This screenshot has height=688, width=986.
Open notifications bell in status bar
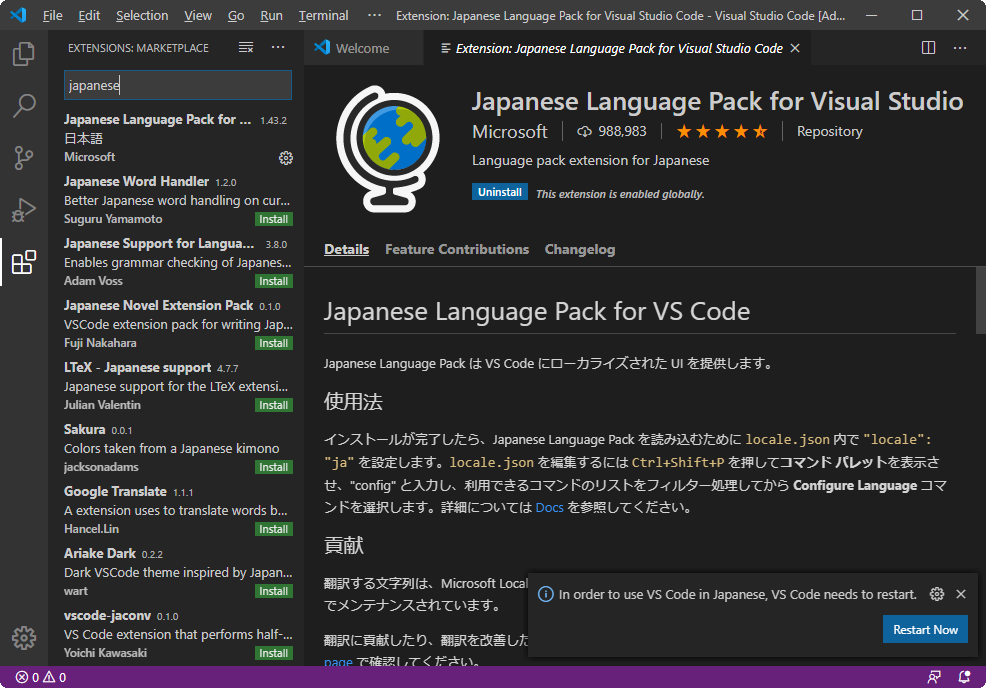coord(964,677)
